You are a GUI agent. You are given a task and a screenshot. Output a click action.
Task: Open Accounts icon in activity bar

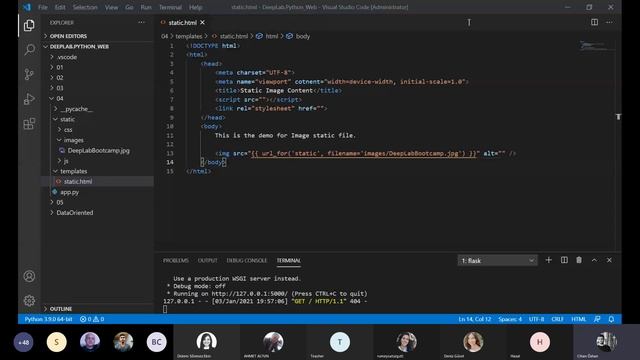29,276
